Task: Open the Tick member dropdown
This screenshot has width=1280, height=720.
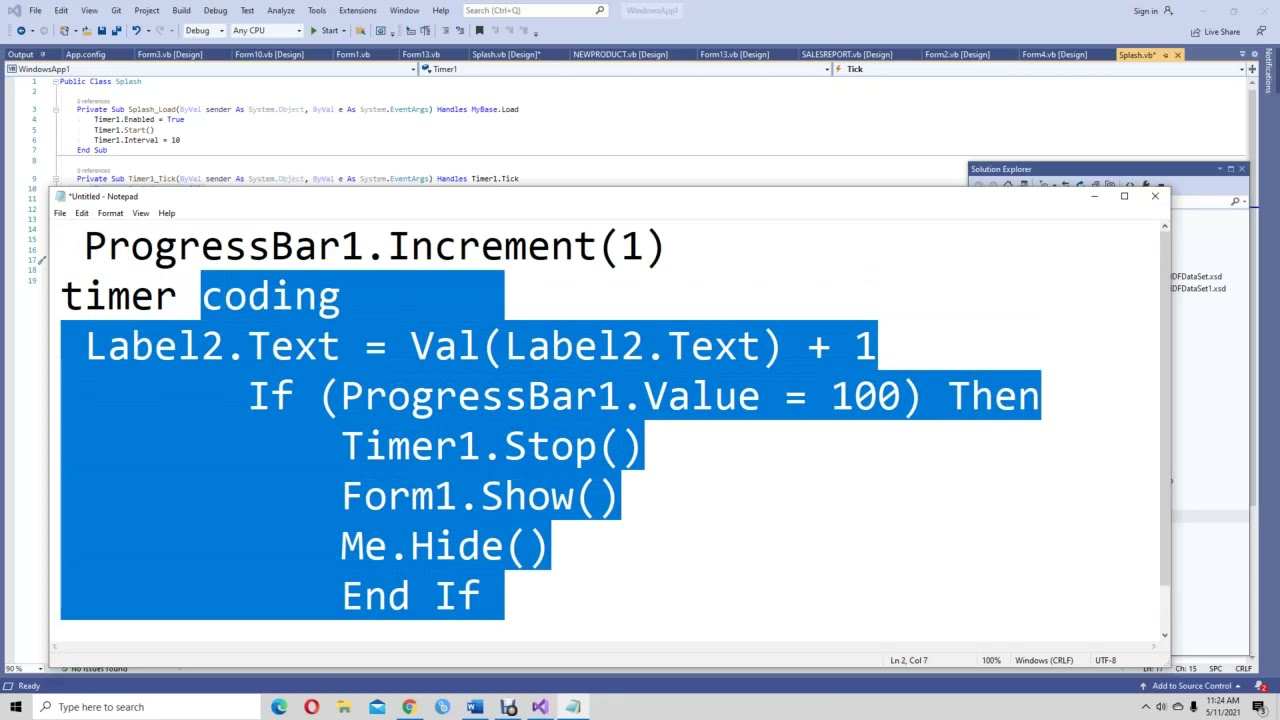Action: point(1040,69)
